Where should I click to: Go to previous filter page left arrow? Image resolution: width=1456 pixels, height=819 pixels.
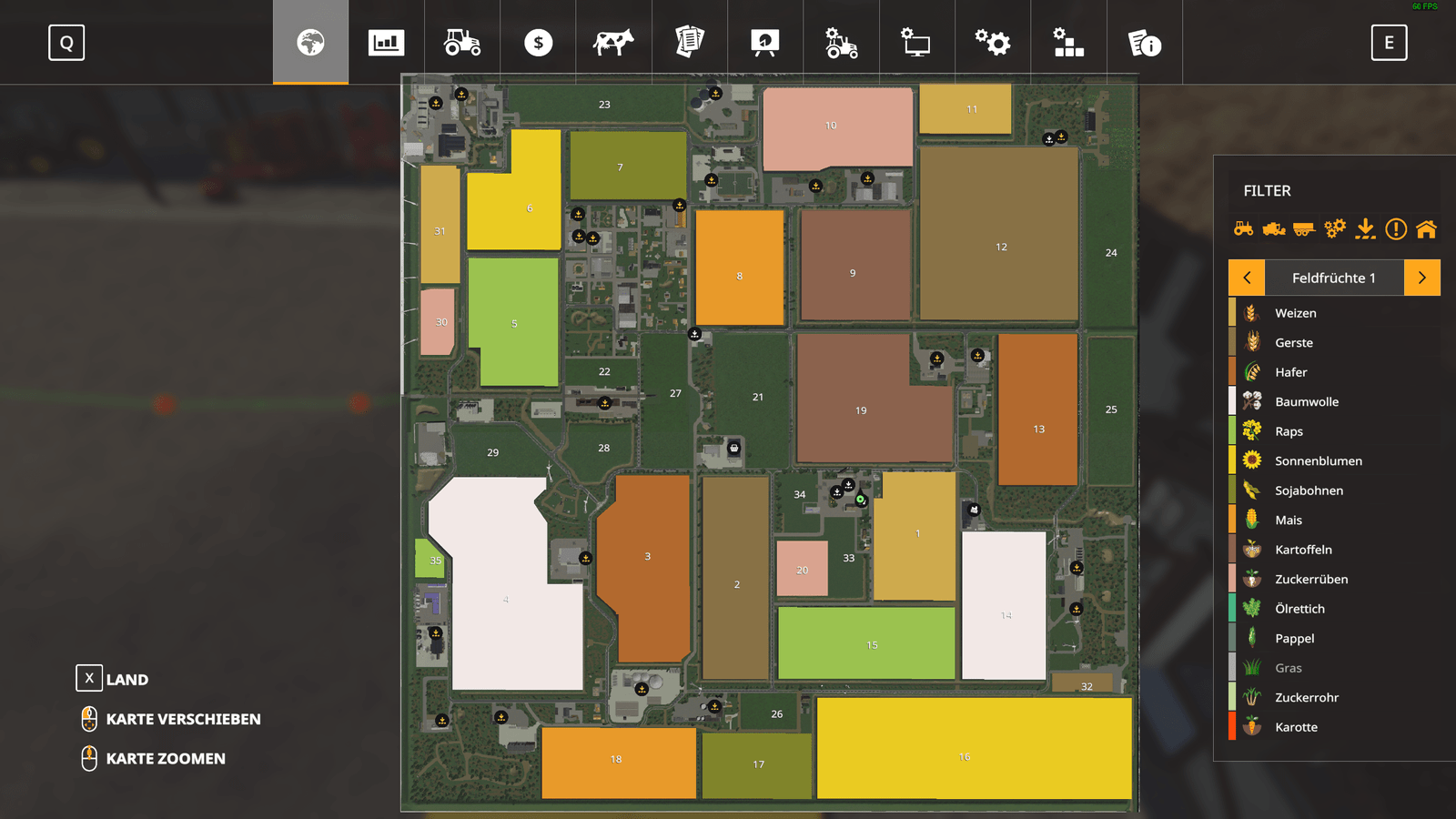(1247, 278)
